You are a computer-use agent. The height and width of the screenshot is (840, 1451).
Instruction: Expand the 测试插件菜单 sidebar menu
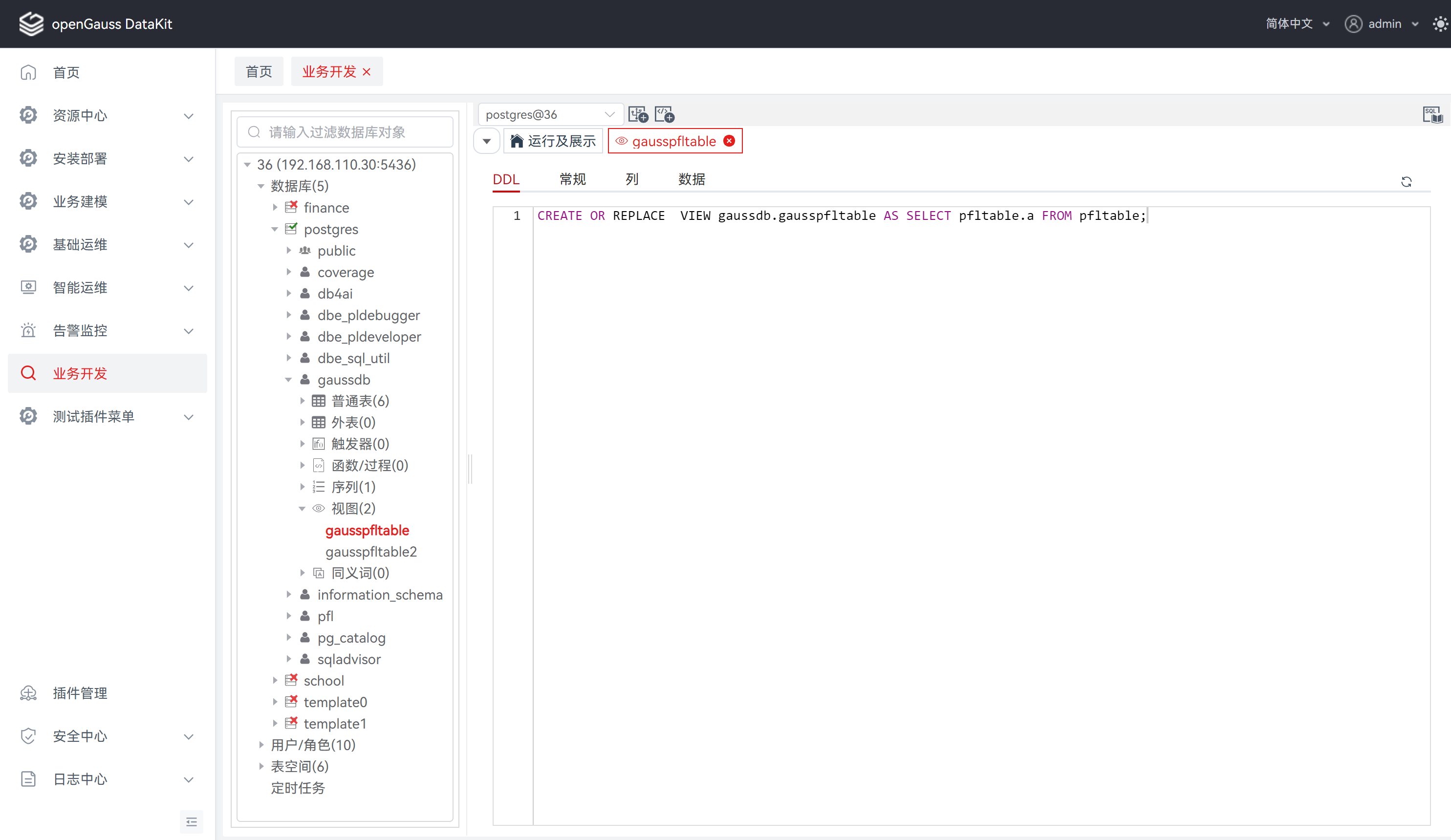click(x=107, y=416)
